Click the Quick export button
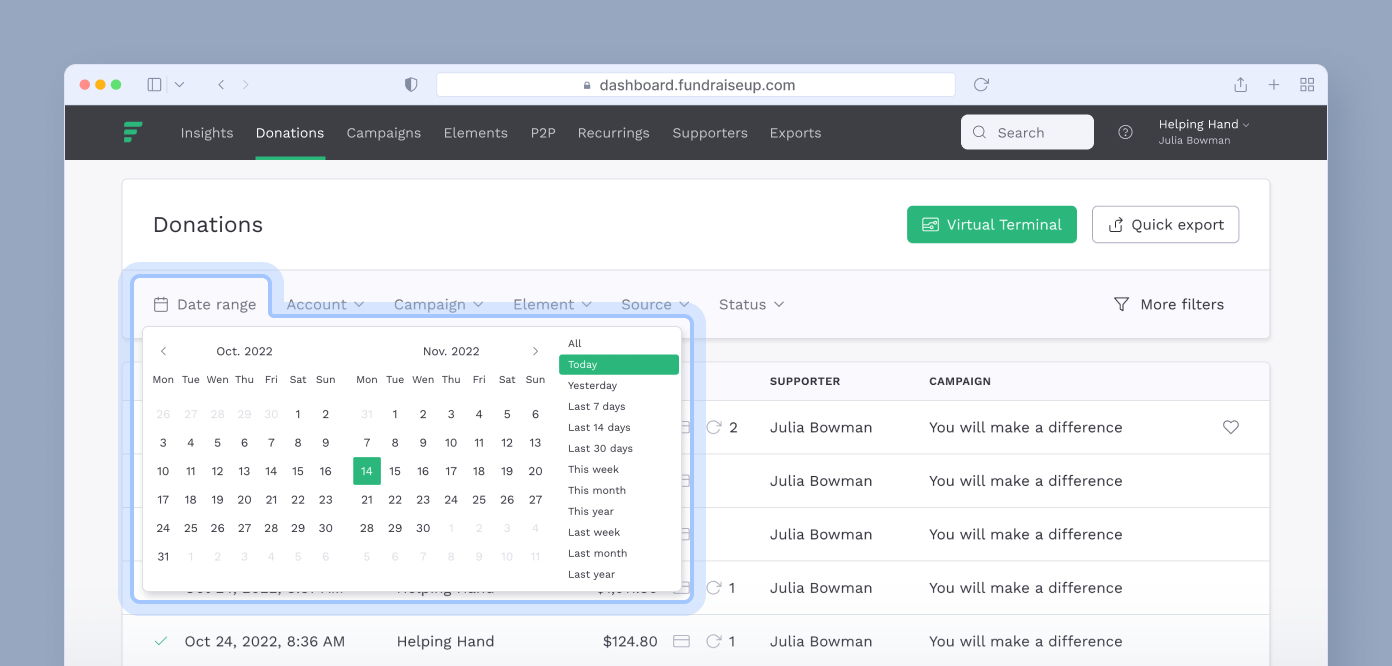Image resolution: width=1392 pixels, height=666 pixels. point(1165,224)
